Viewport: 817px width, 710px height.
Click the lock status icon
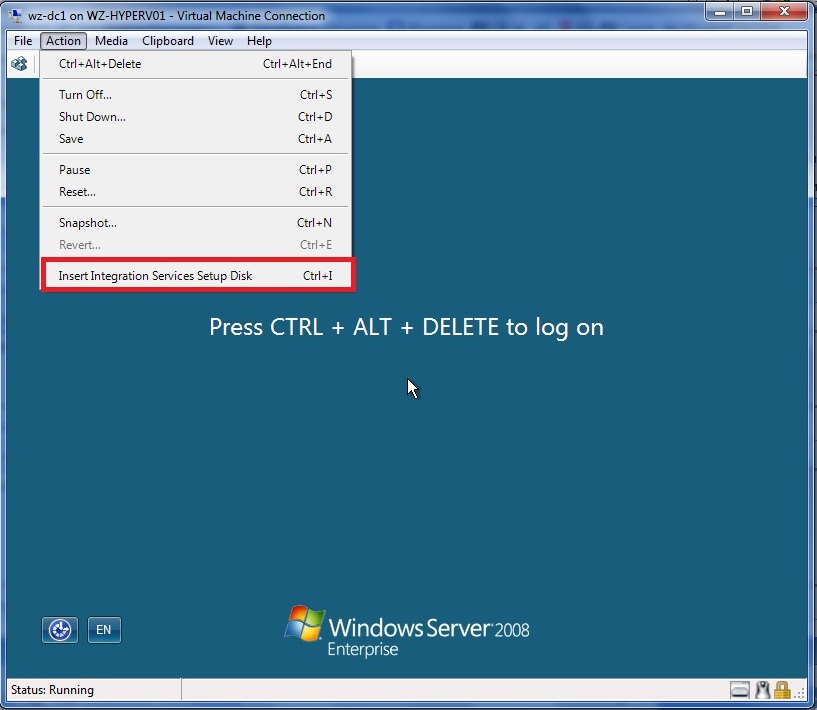pyautogui.click(x=782, y=690)
